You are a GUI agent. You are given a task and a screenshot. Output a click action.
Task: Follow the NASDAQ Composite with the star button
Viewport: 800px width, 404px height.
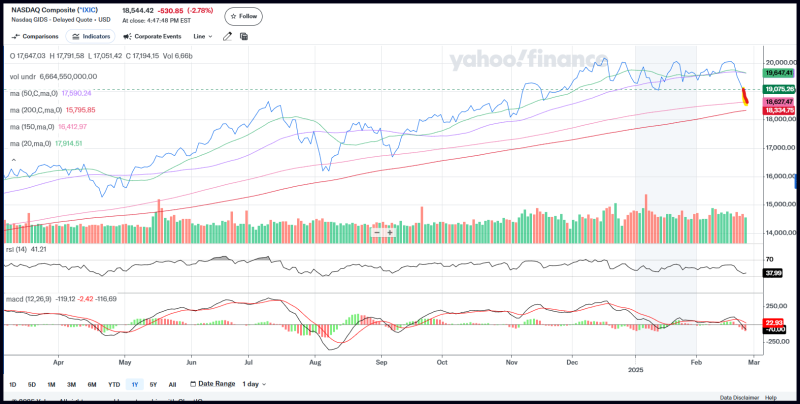click(x=244, y=16)
